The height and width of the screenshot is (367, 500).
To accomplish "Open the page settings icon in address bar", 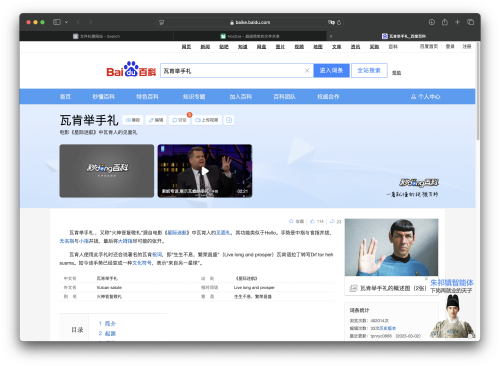I will 162,22.
